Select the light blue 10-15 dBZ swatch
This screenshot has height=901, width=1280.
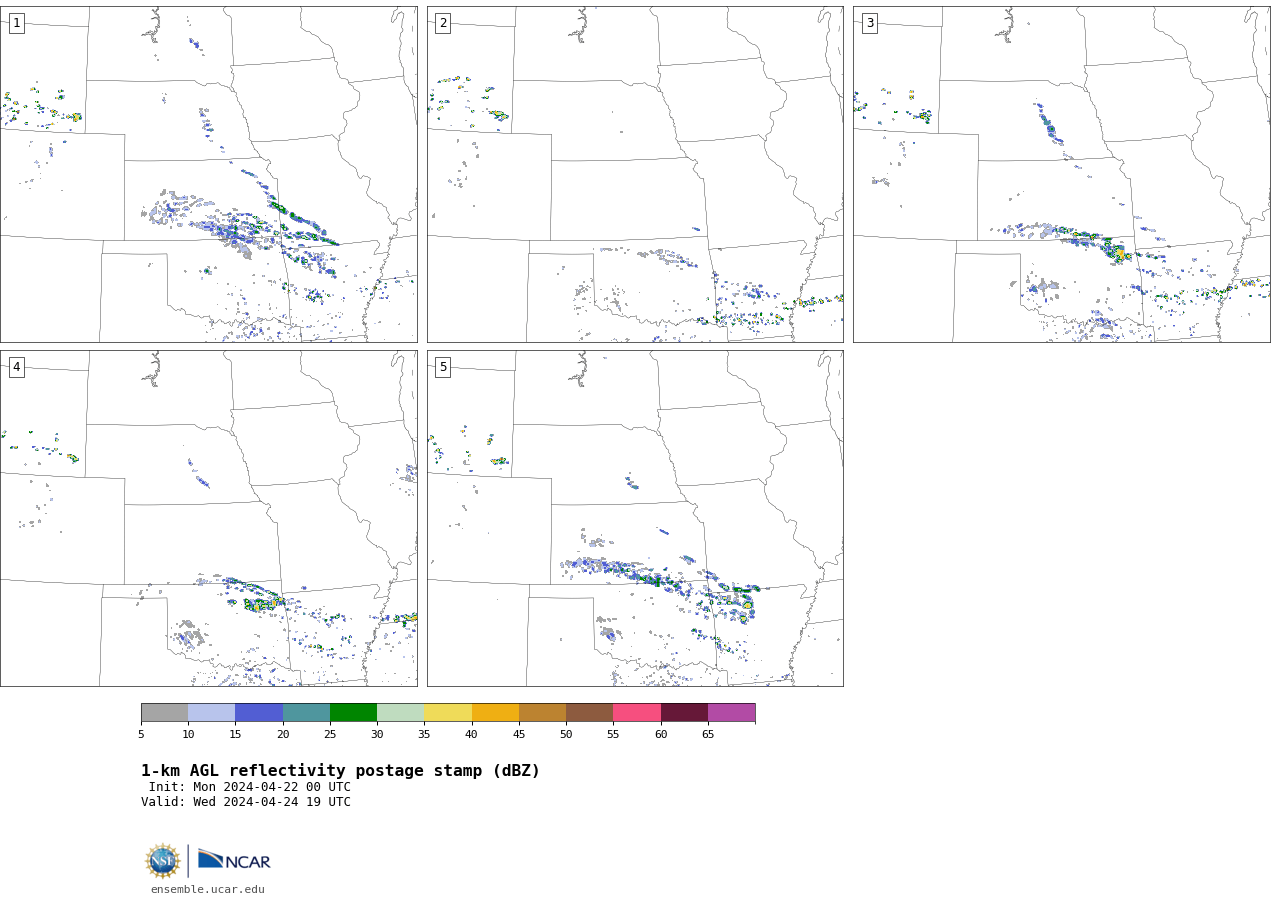[212, 712]
